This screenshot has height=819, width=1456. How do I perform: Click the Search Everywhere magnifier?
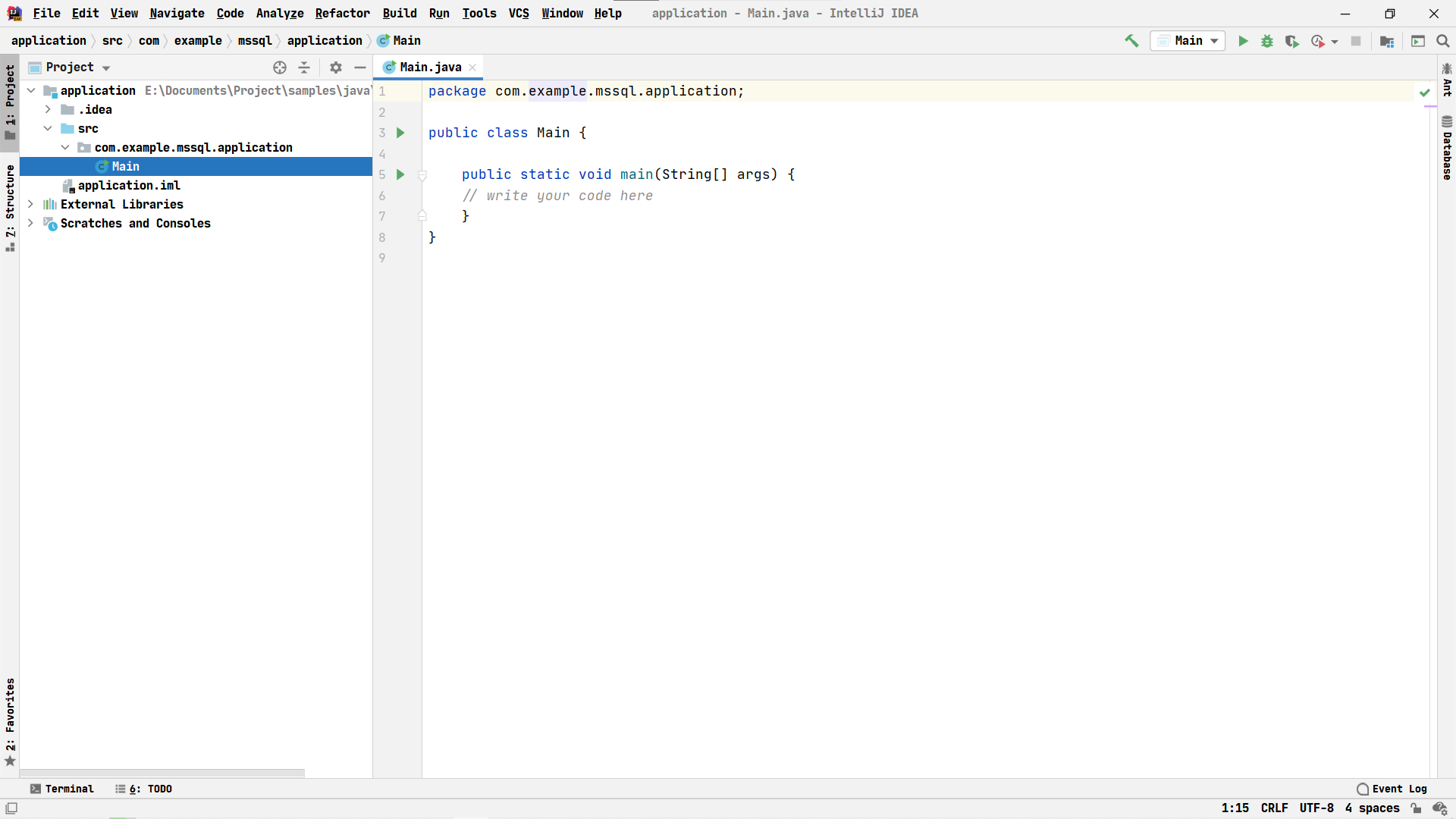click(1443, 41)
